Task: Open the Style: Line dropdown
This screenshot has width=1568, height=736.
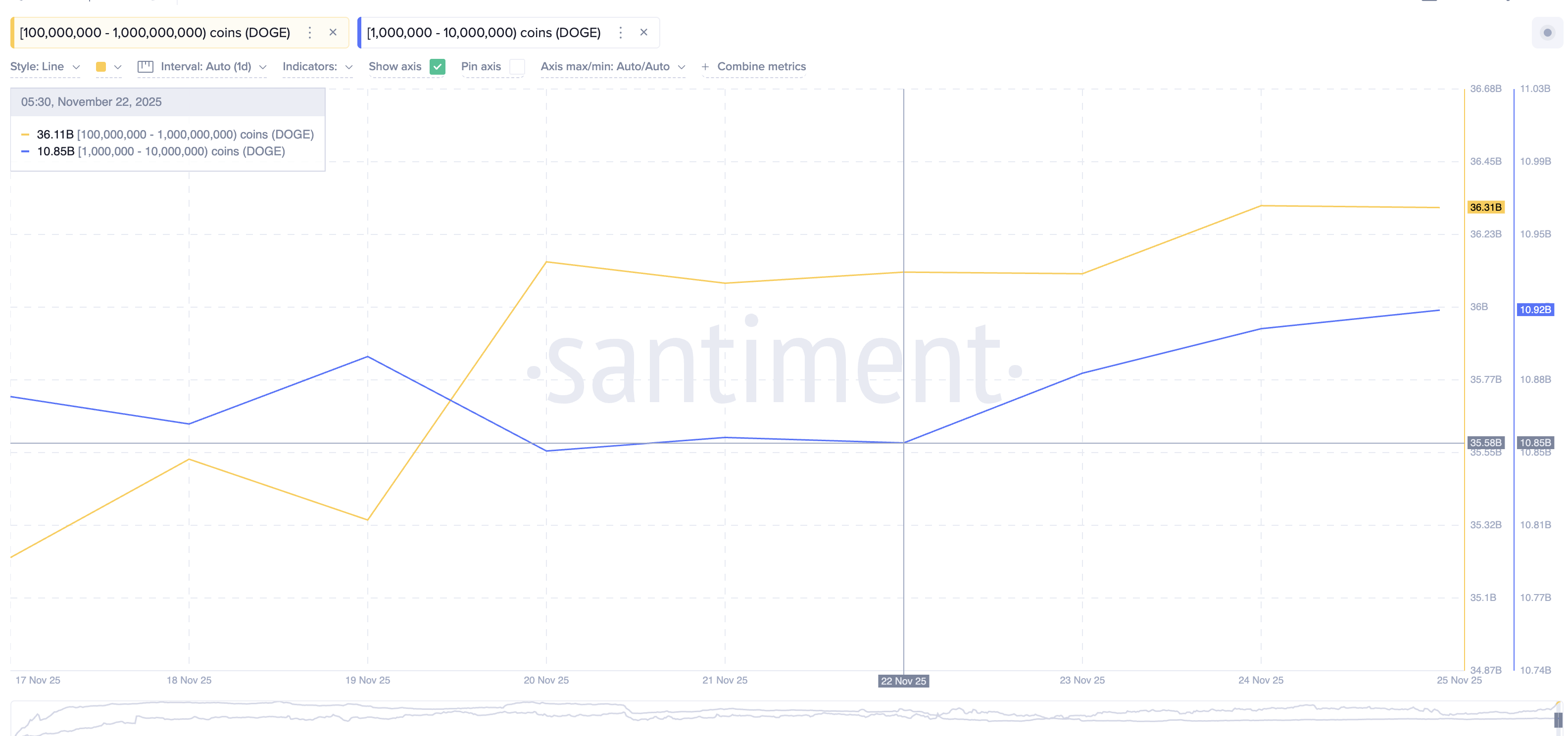Action: point(45,67)
